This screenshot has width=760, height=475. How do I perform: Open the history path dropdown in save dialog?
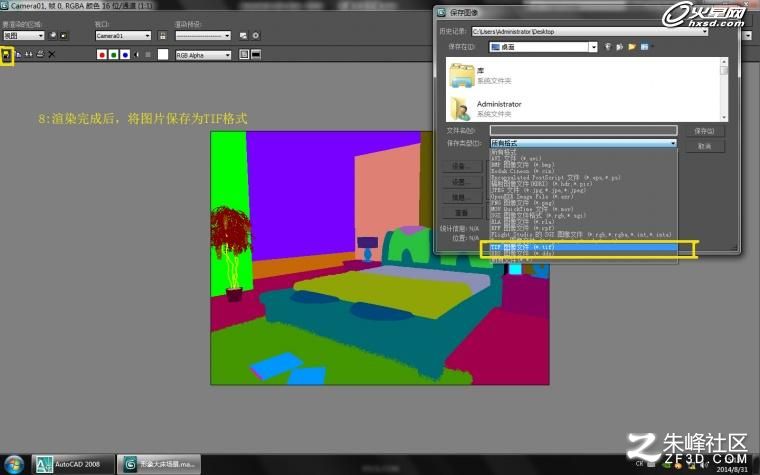pos(589,32)
